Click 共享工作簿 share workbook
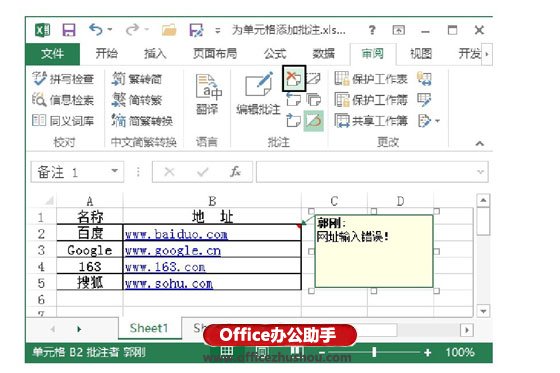Screen dimensions: 560x373 (371, 121)
